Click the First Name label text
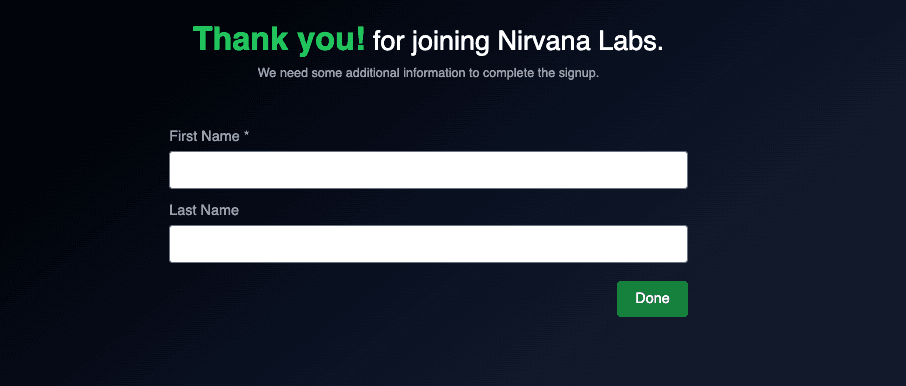The image size is (906, 386). (x=205, y=136)
